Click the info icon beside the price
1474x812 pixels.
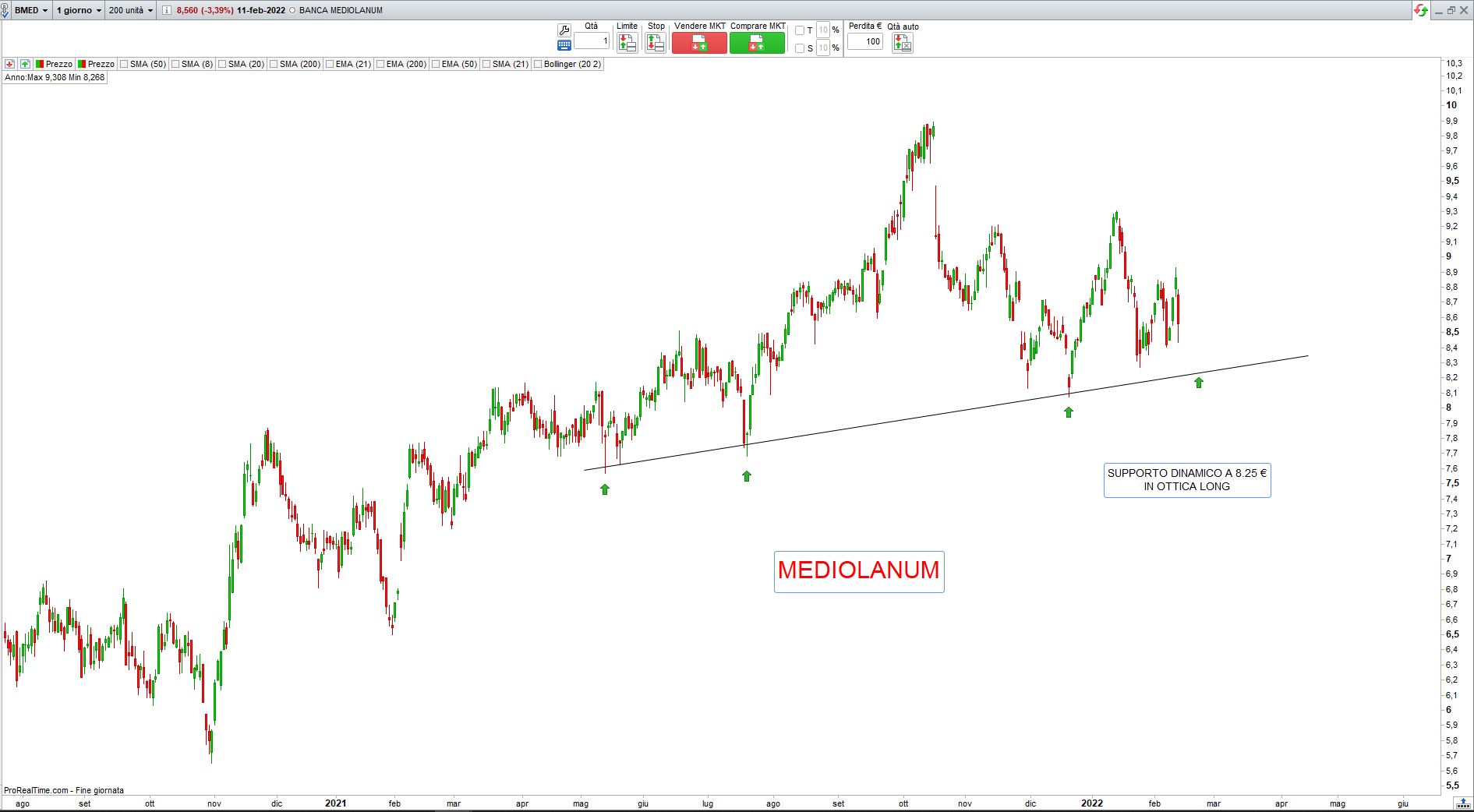tap(167, 10)
